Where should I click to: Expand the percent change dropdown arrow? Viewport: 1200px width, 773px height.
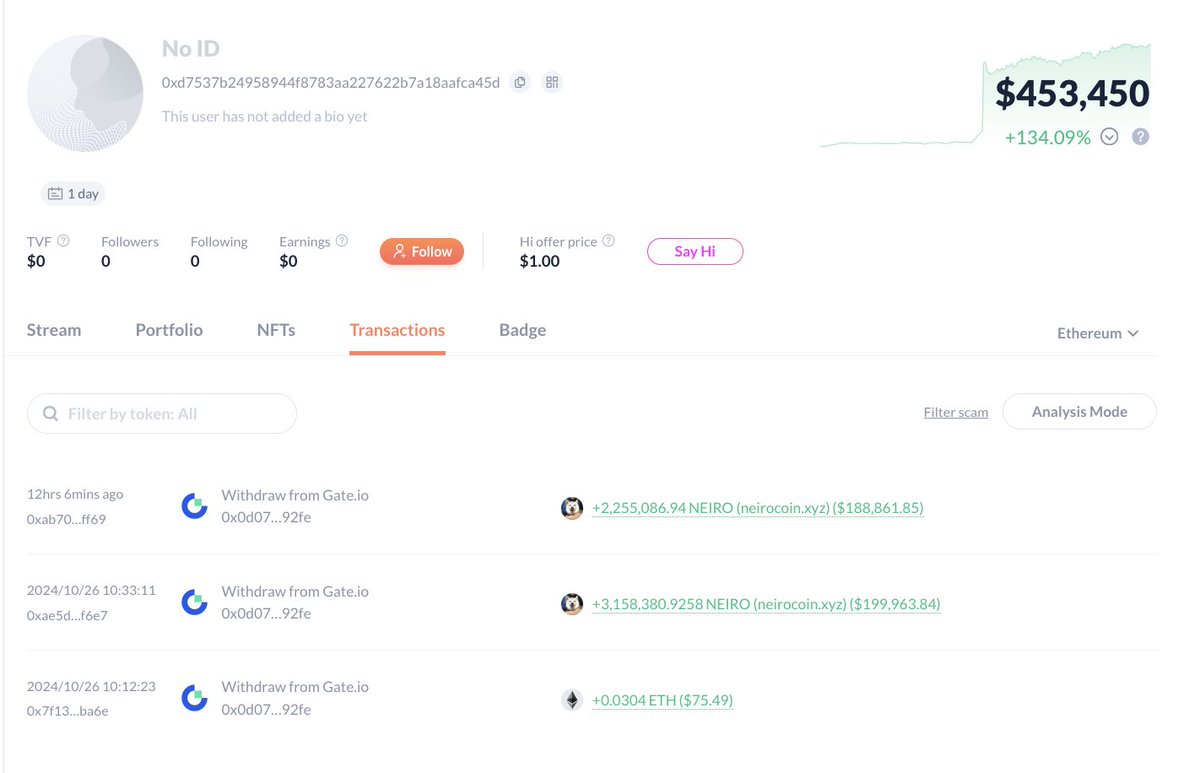click(x=1109, y=137)
